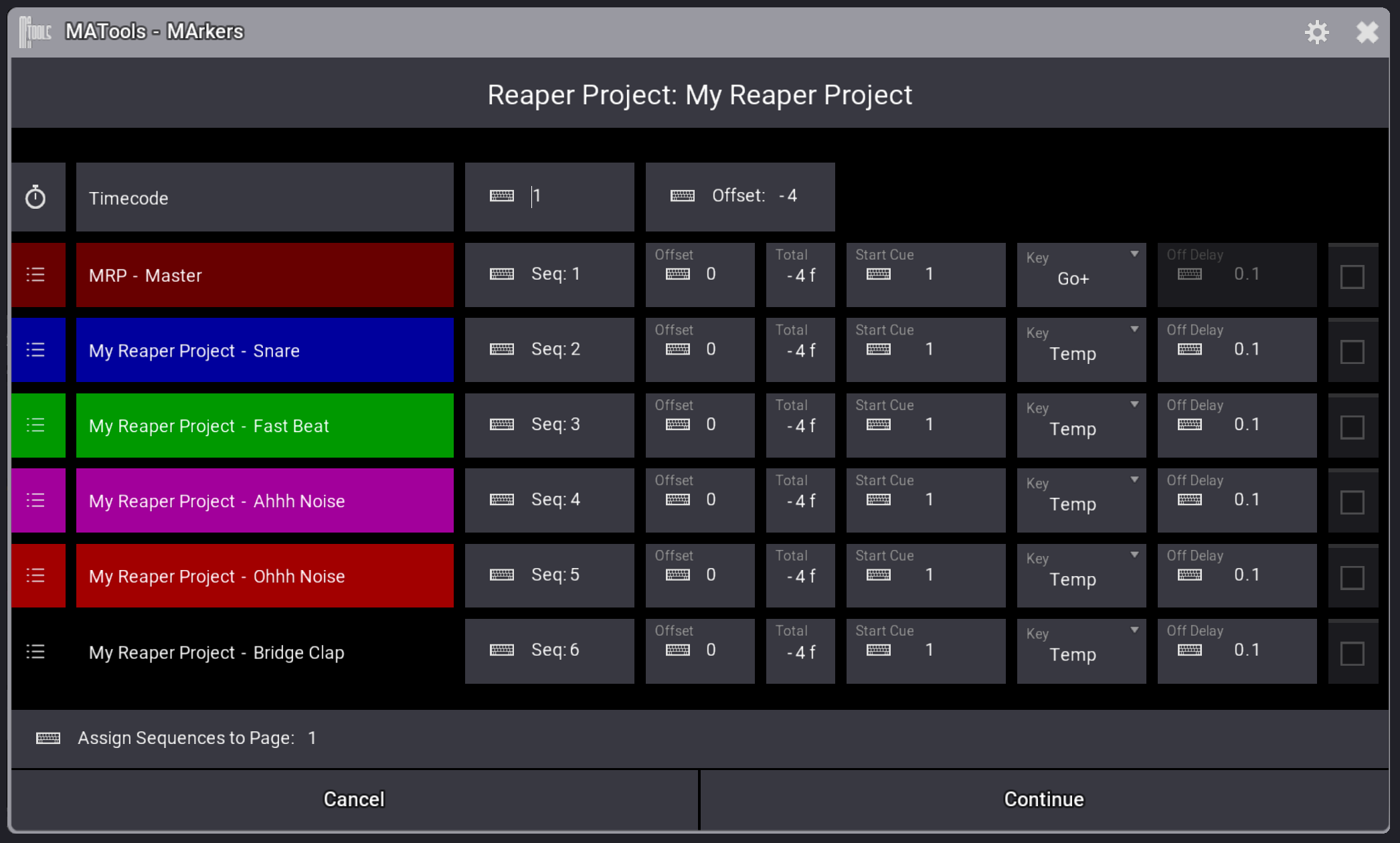Image resolution: width=1400 pixels, height=843 pixels.
Task: Click the MRP - Master sequence list icon
Action: click(35, 275)
